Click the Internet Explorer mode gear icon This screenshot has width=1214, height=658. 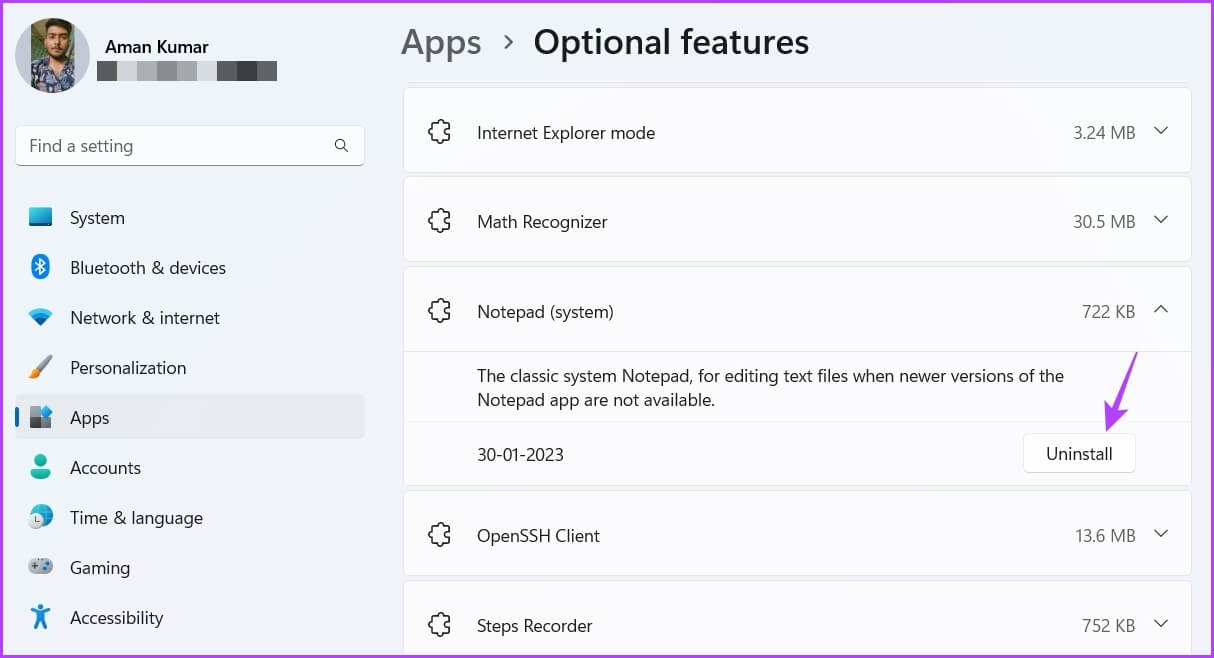(439, 132)
